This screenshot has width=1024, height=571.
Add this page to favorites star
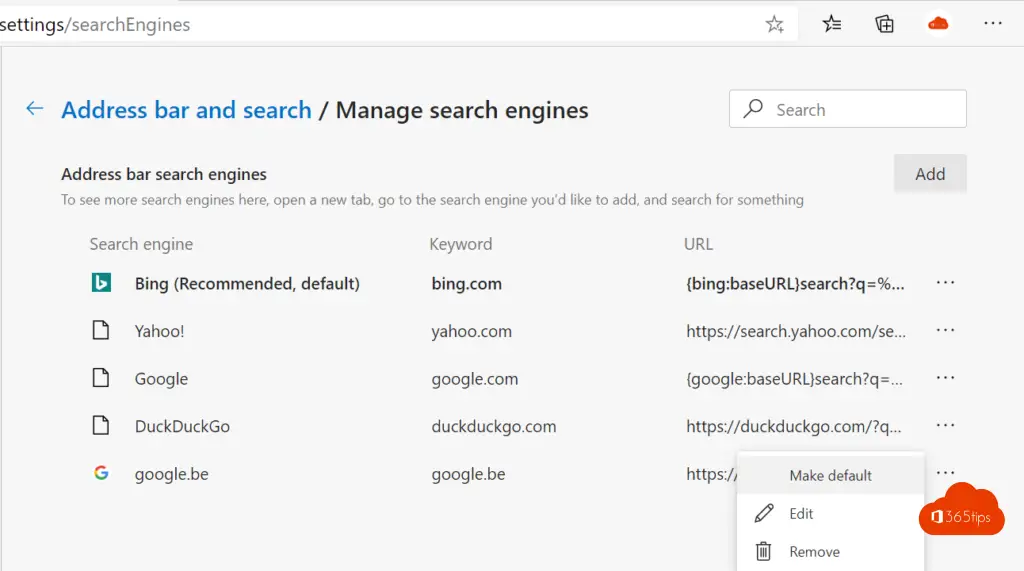tap(775, 24)
